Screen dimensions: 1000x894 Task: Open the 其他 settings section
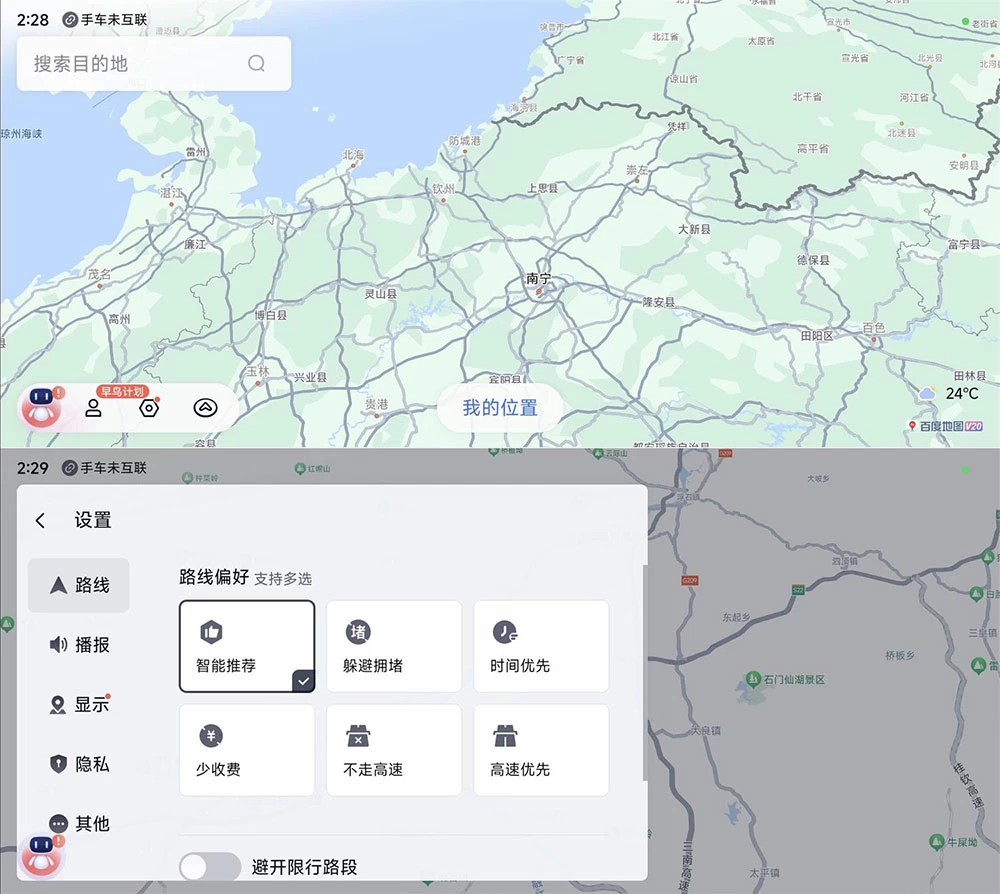pos(80,824)
